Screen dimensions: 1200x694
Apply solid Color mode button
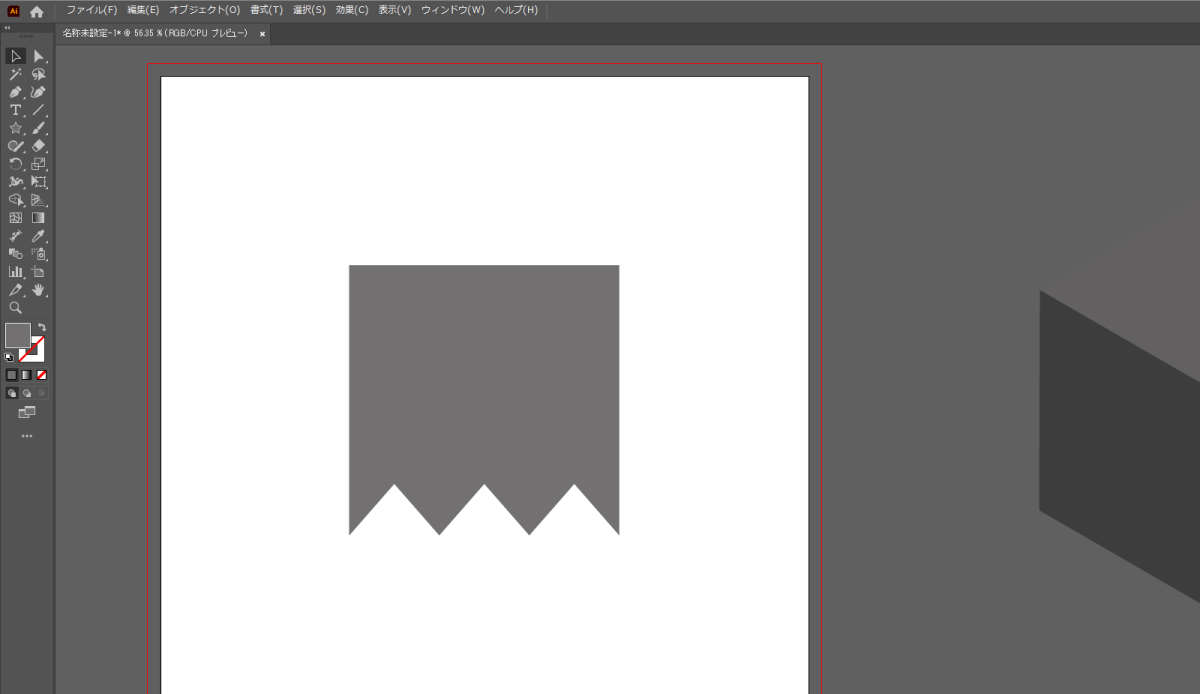[x=12, y=375]
